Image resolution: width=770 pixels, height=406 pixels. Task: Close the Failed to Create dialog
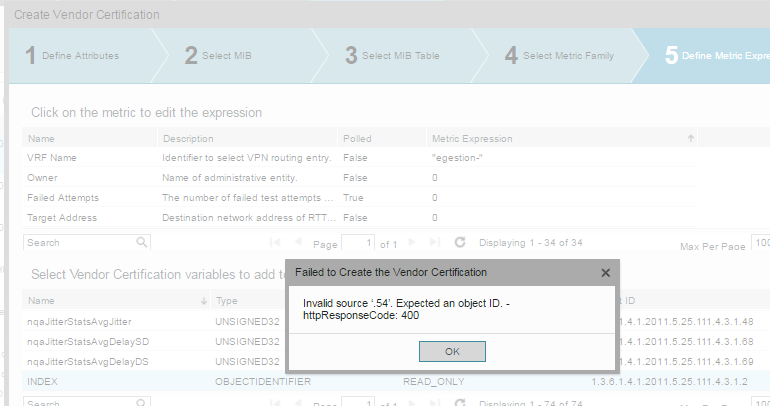tap(605, 273)
